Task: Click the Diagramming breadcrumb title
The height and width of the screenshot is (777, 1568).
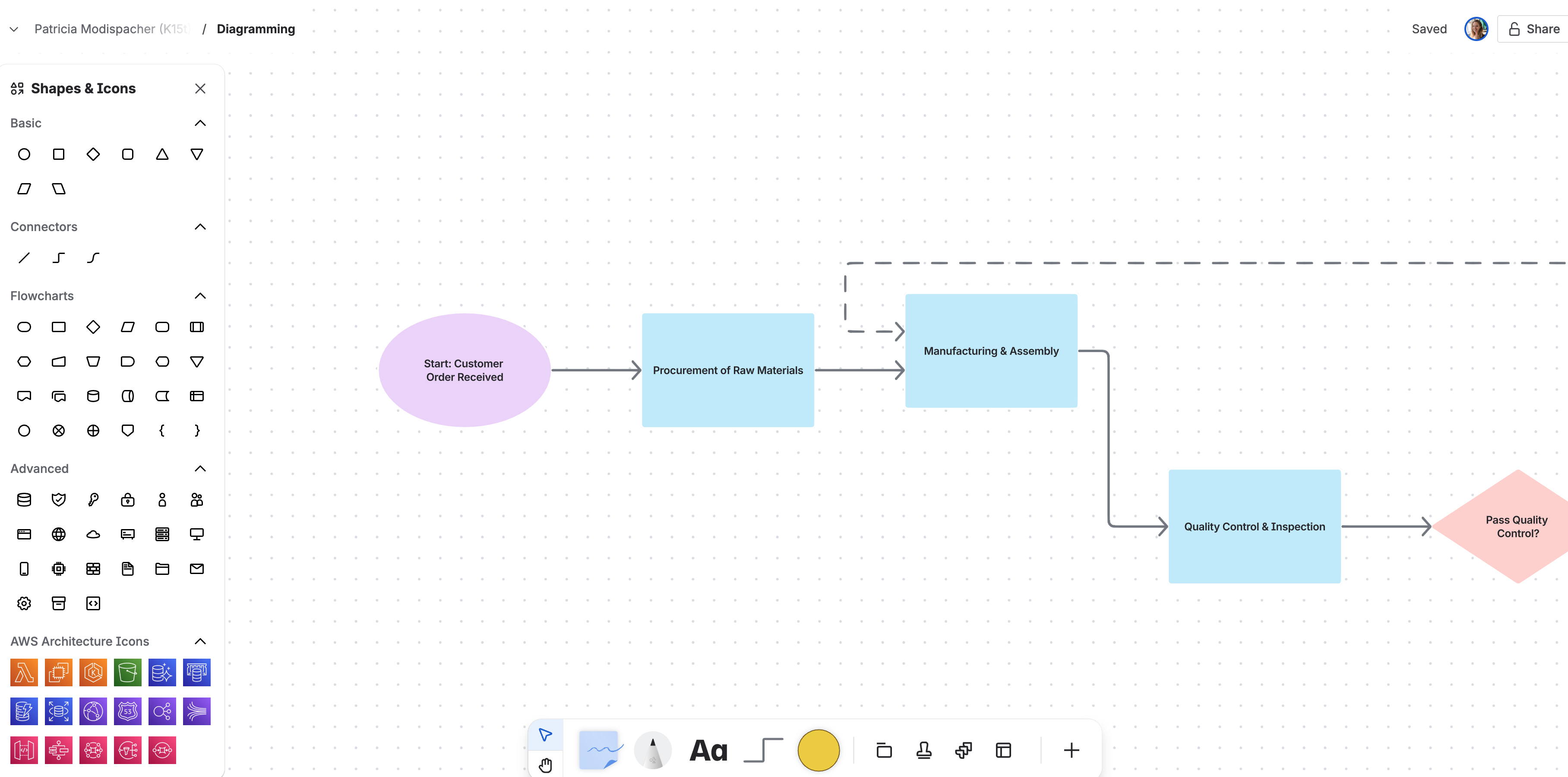Action: [256, 29]
